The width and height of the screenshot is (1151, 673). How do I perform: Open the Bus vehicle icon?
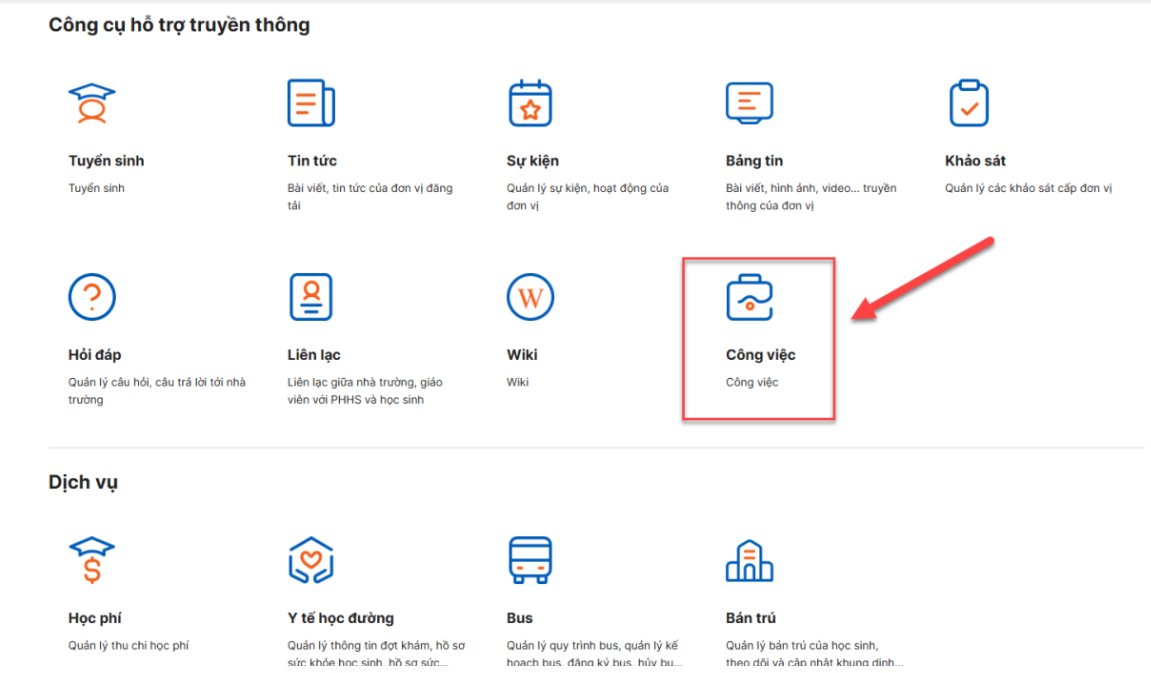pyautogui.click(x=530, y=560)
